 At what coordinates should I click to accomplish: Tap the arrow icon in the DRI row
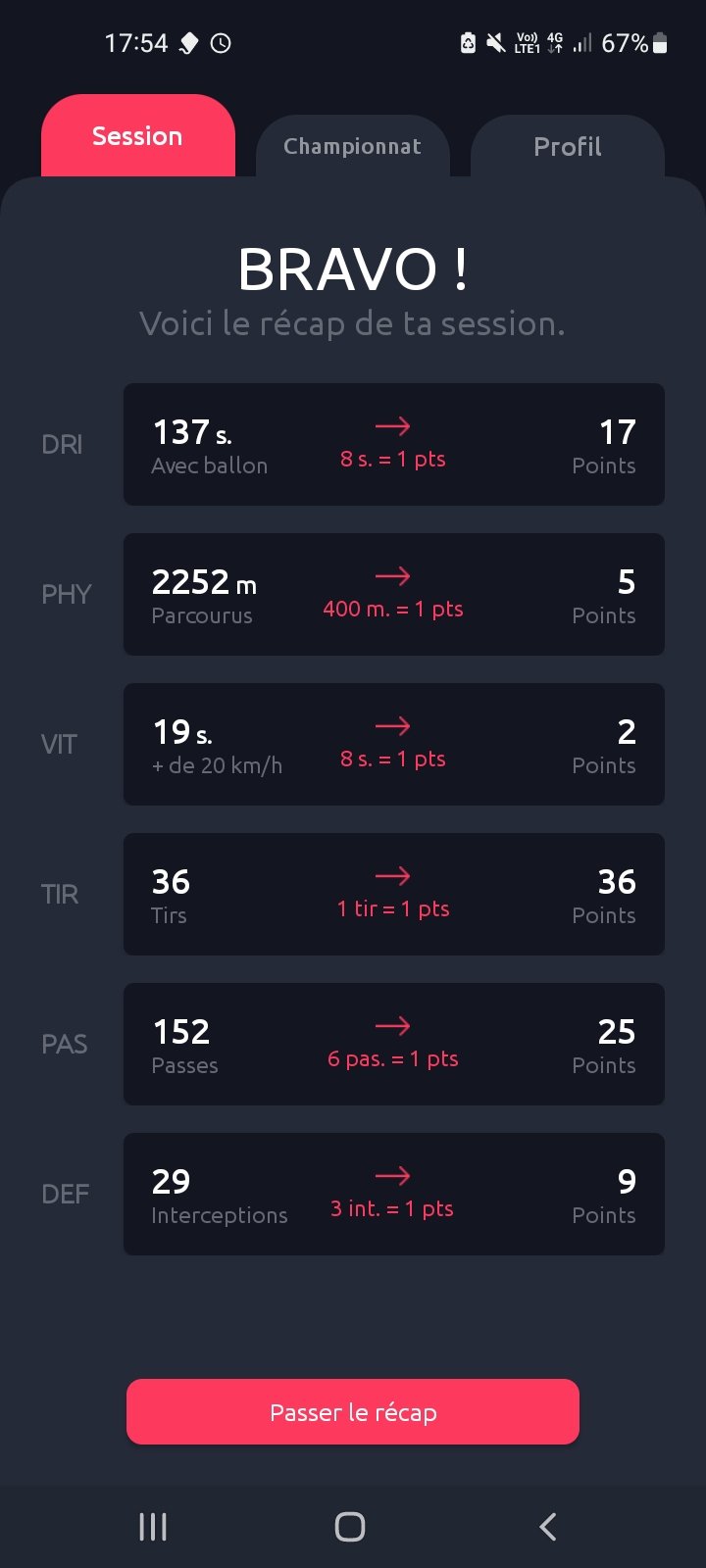[392, 426]
